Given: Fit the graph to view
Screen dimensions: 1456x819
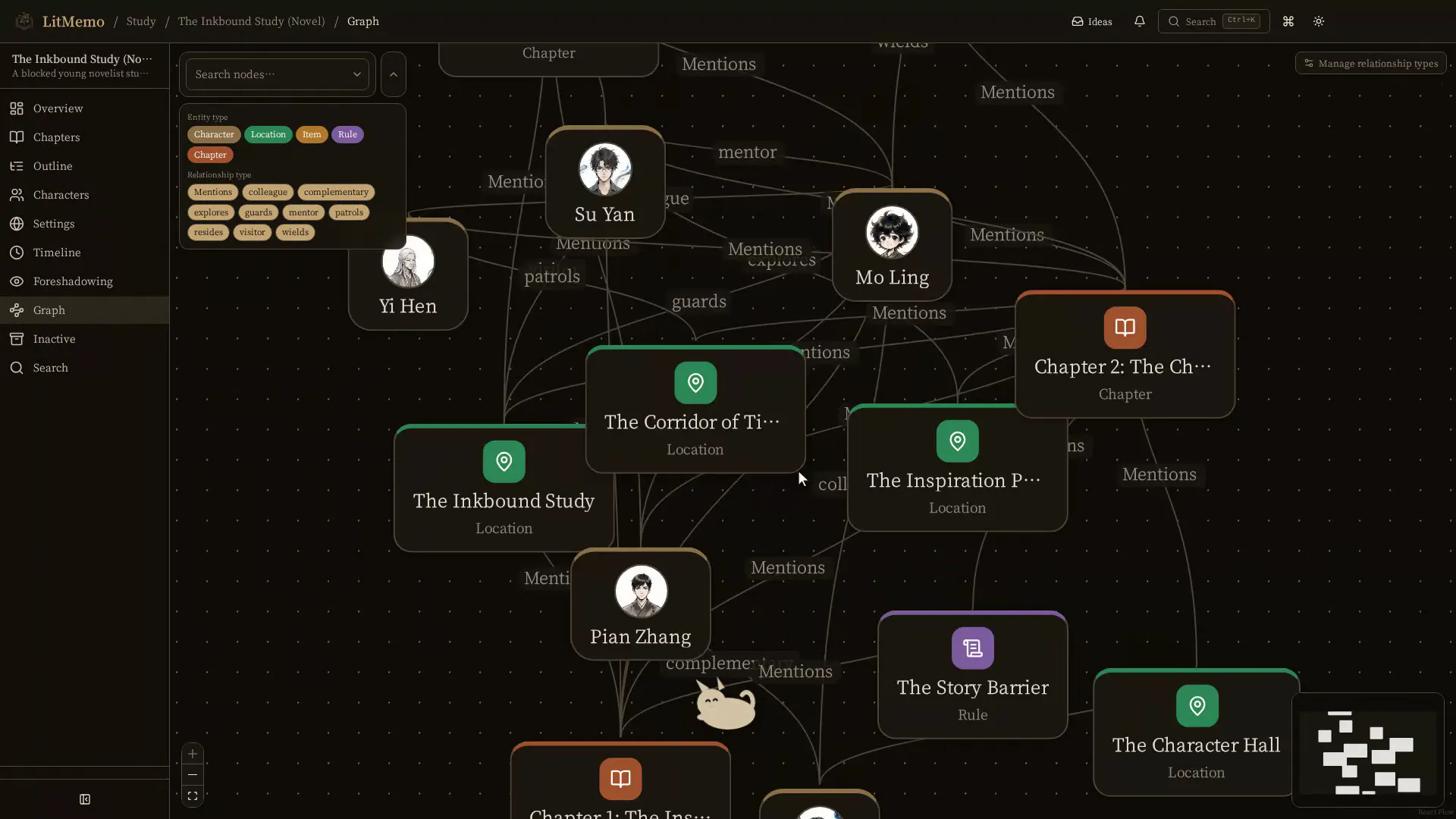Looking at the screenshot, I should [193, 796].
